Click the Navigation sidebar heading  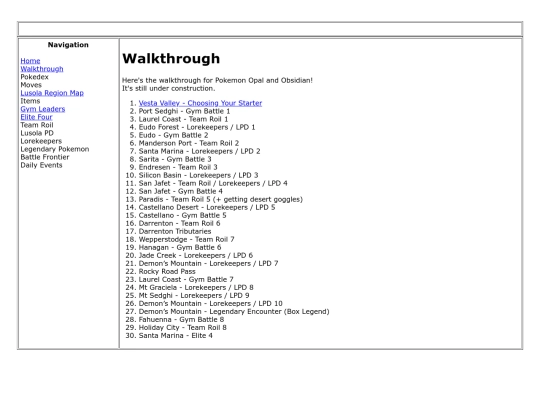tap(68, 45)
